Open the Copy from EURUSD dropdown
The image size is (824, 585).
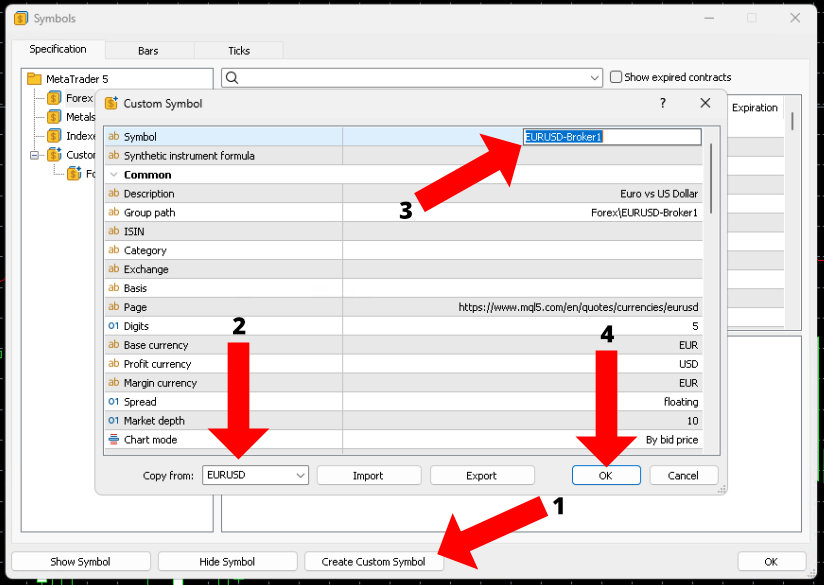[x=255, y=475]
